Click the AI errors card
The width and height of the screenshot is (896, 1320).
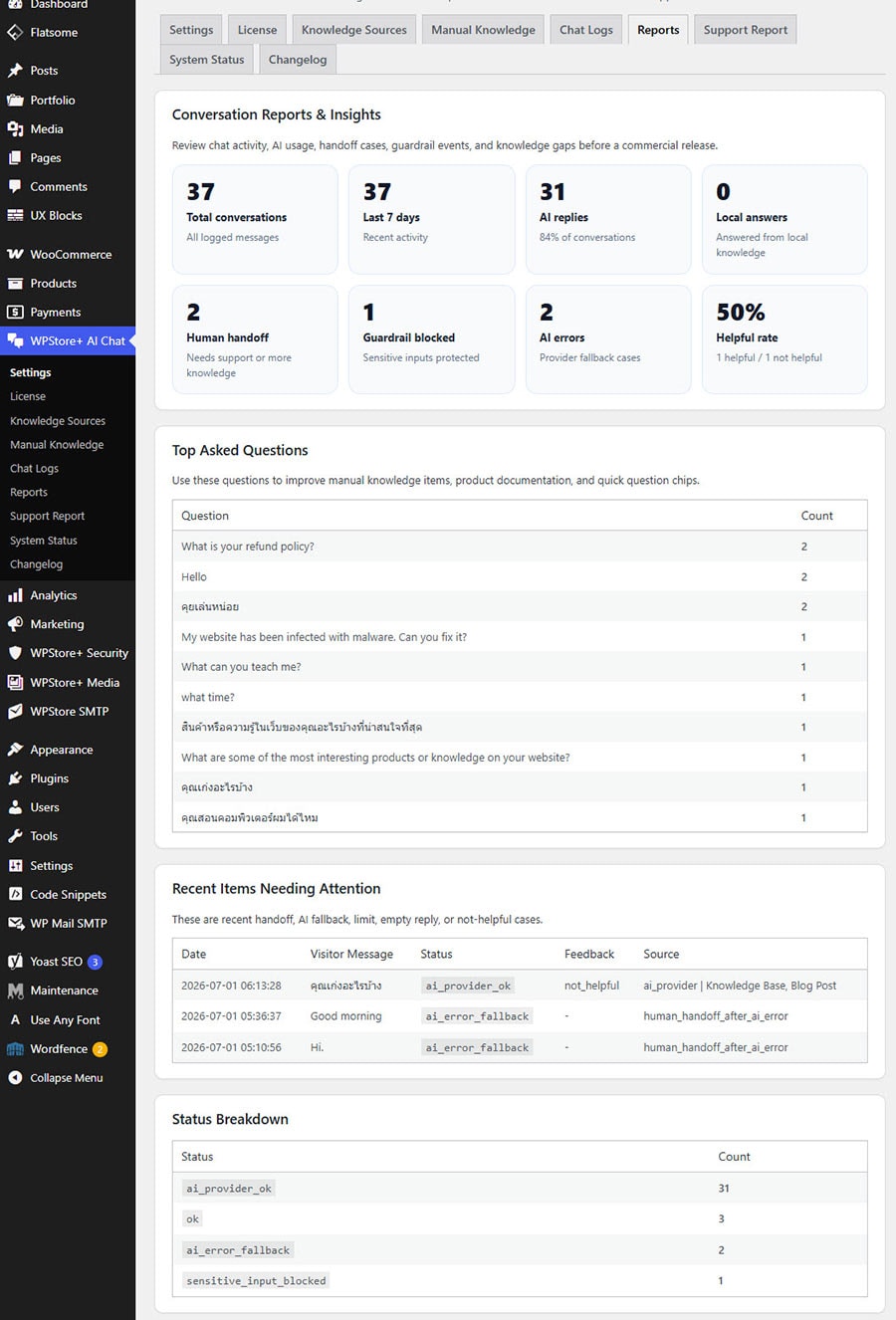(608, 340)
